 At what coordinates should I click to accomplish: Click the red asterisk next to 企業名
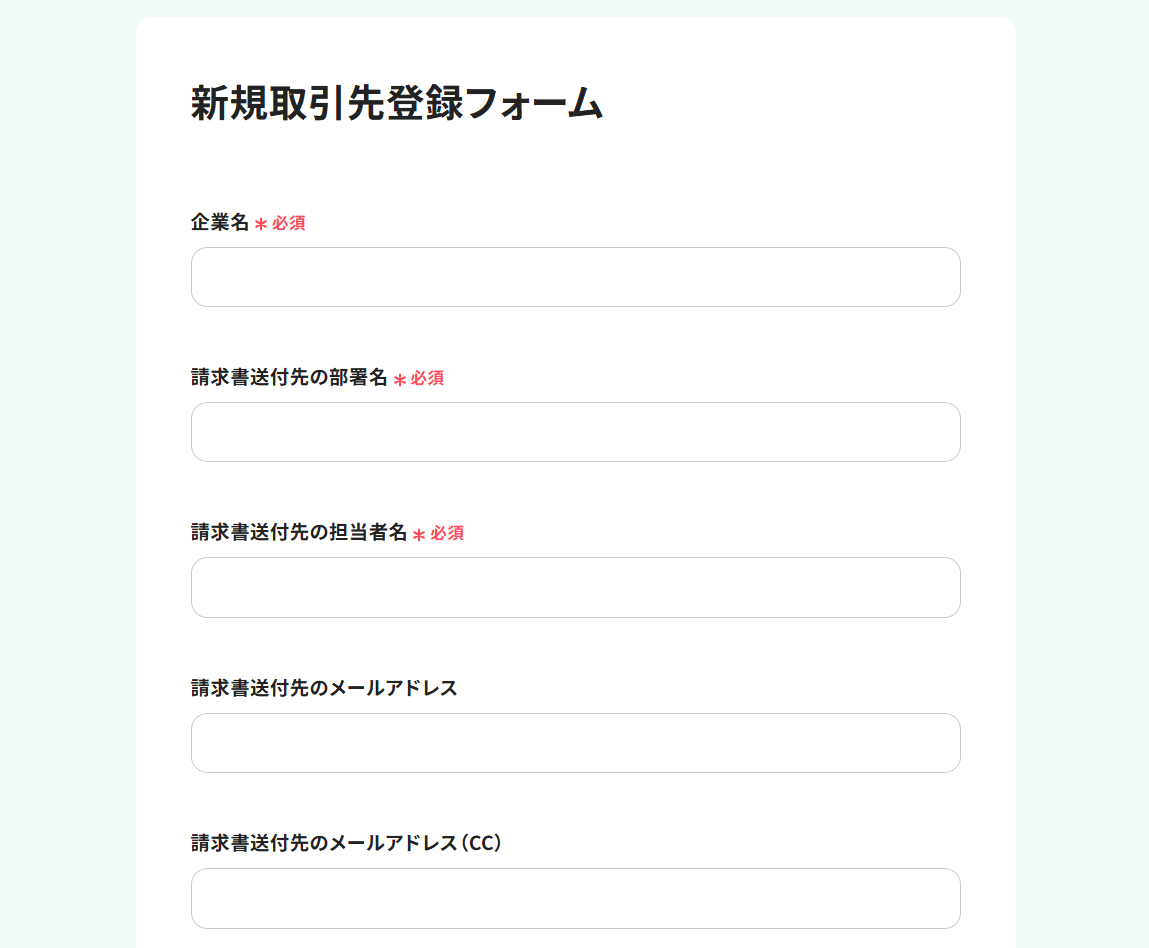pos(261,224)
